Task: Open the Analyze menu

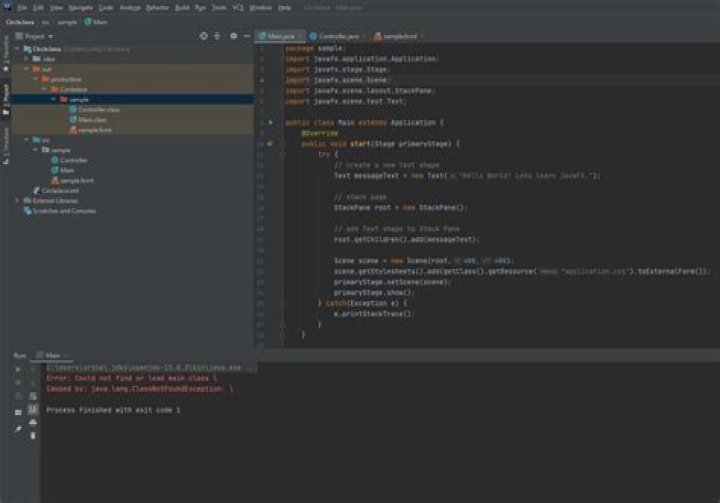Action: tap(130, 8)
